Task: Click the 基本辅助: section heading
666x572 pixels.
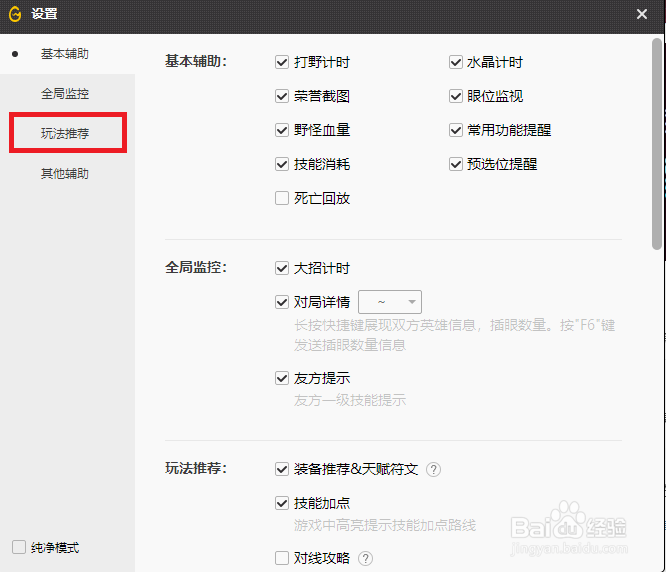Action: click(x=196, y=61)
